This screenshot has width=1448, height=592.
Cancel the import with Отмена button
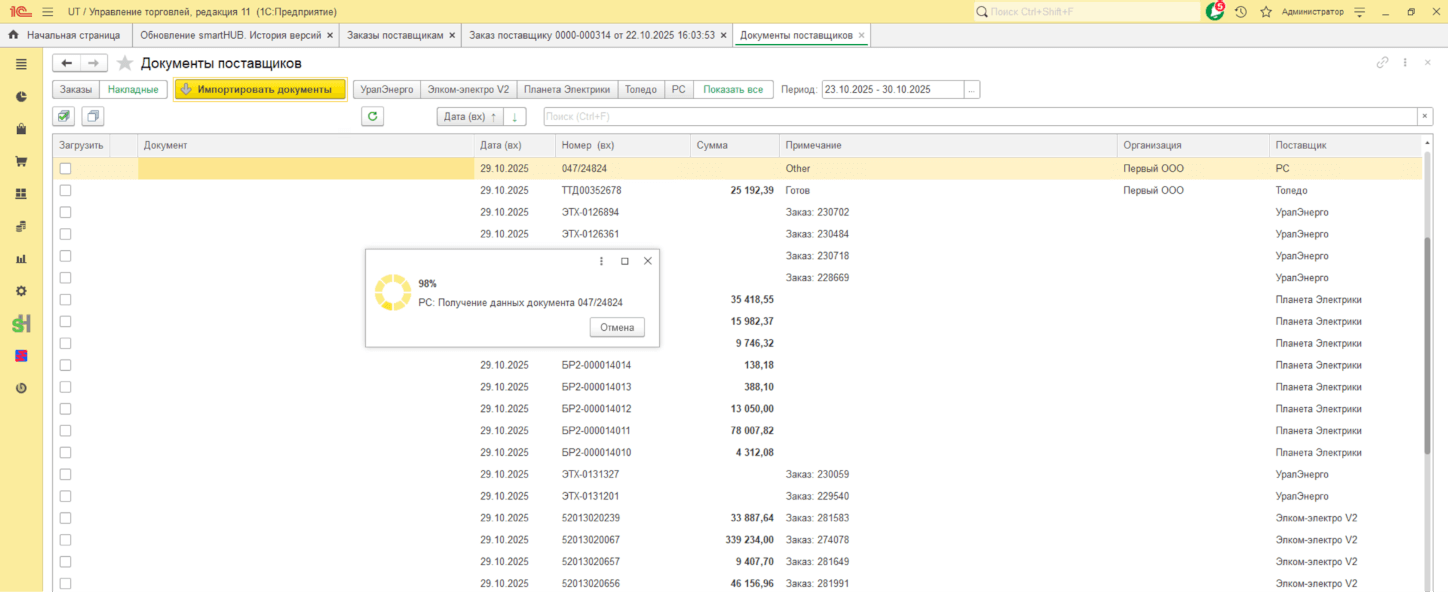[617, 327]
